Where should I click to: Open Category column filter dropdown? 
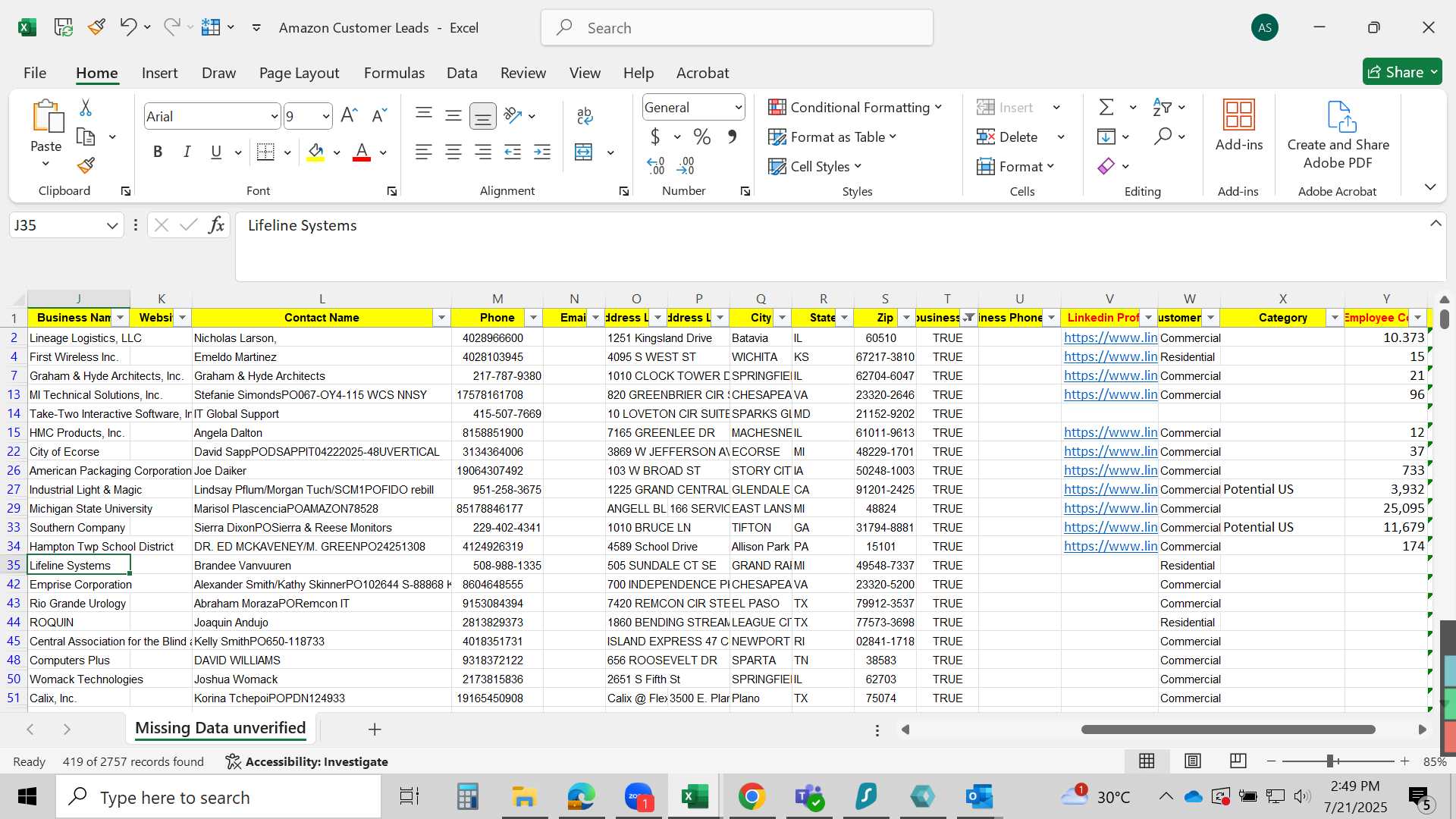coord(1335,318)
